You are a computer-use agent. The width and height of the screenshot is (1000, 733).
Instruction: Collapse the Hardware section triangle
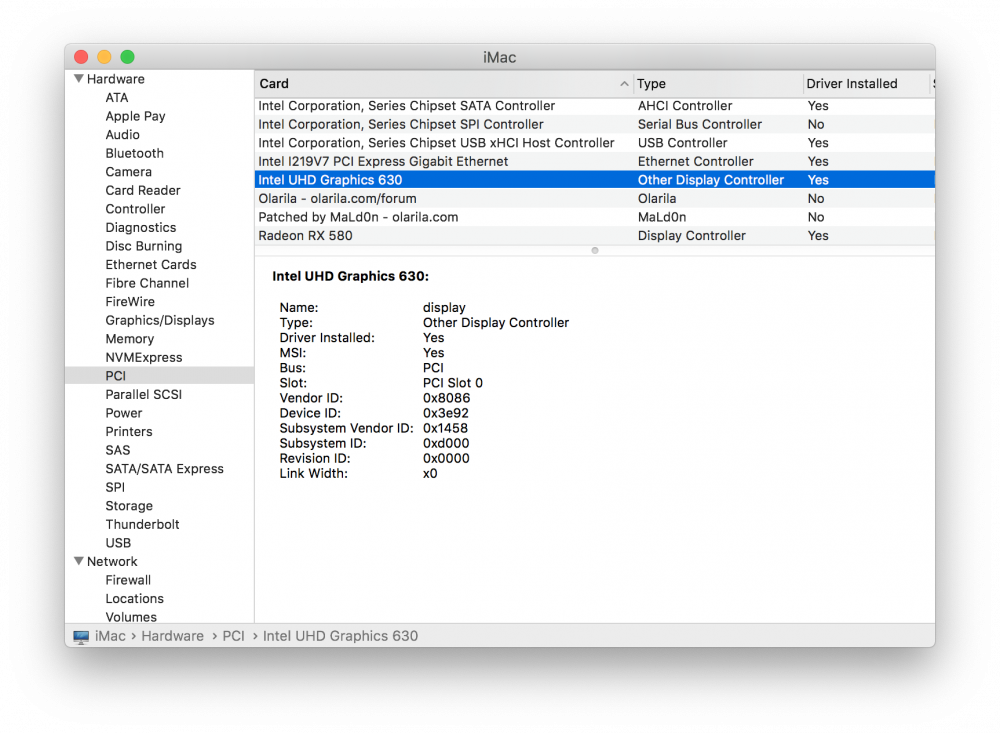tap(78, 78)
